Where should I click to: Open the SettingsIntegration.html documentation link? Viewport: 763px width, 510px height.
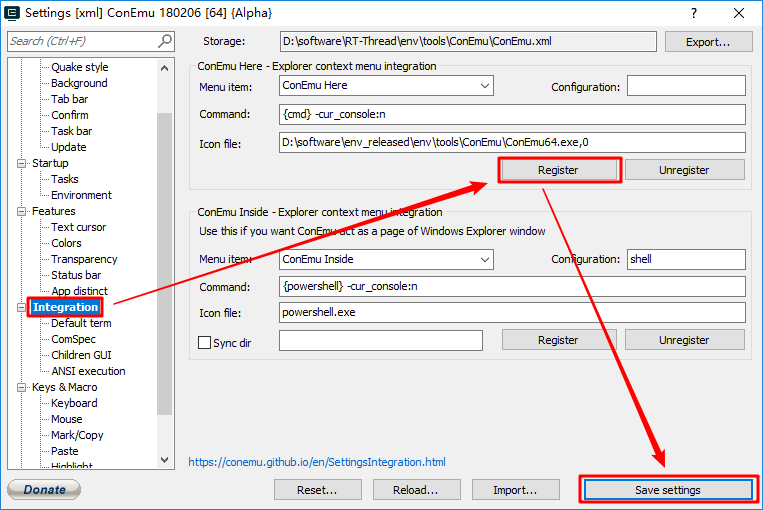(x=317, y=462)
